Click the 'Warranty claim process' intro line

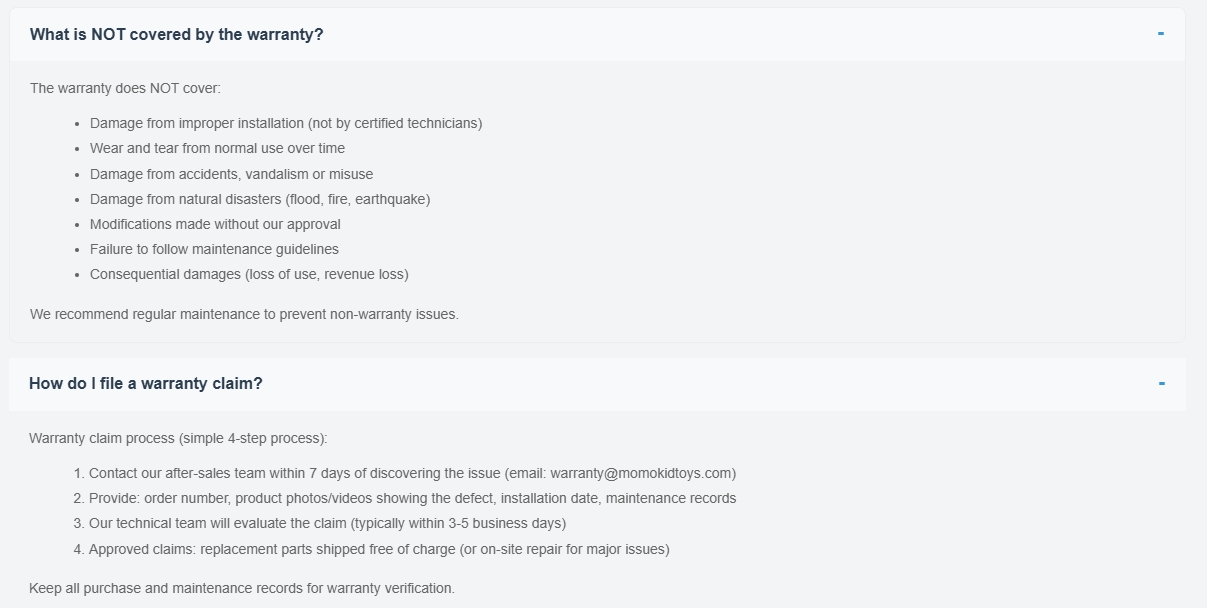(x=178, y=439)
